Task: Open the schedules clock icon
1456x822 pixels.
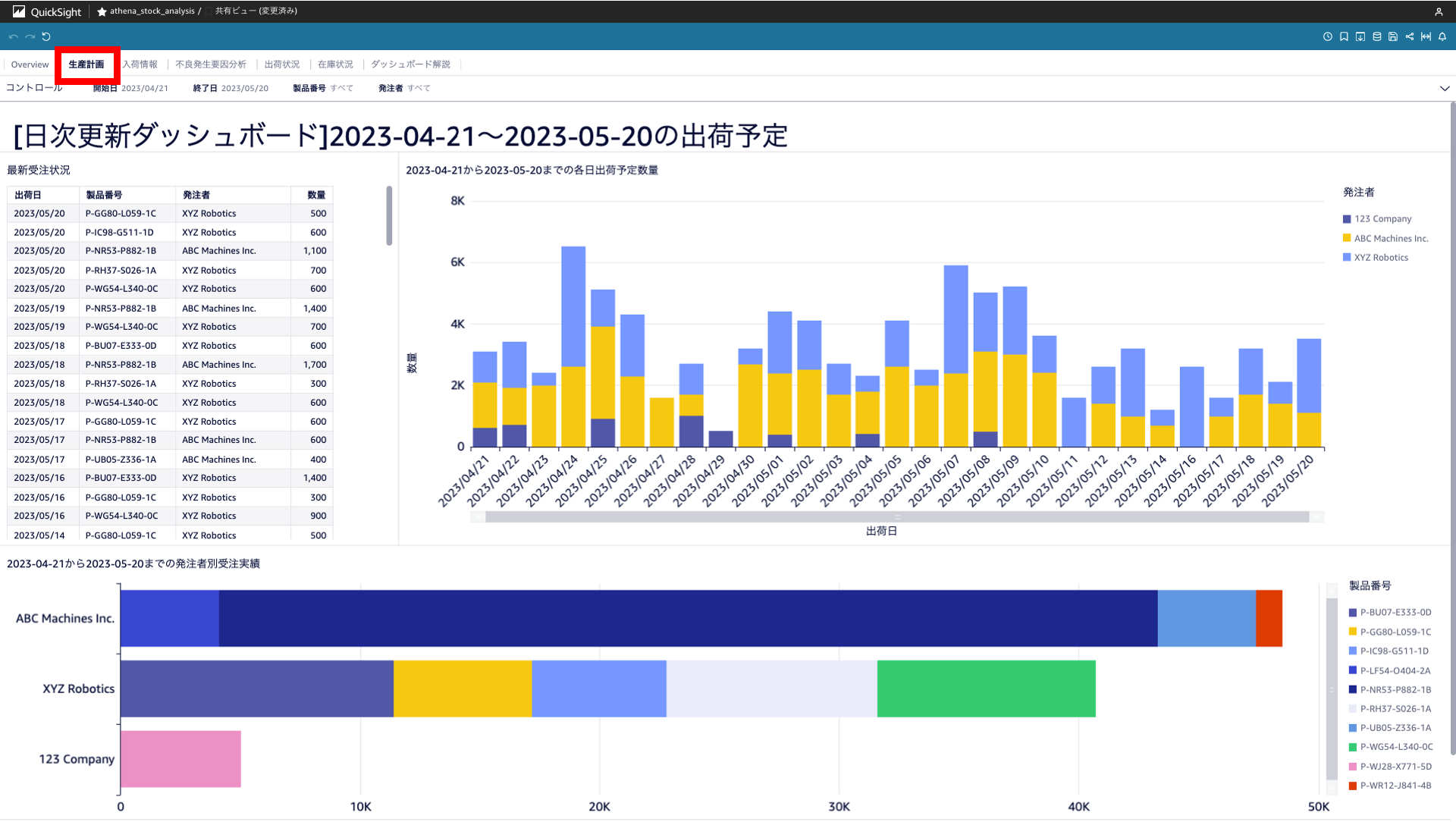Action: (x=1327, y=36)
